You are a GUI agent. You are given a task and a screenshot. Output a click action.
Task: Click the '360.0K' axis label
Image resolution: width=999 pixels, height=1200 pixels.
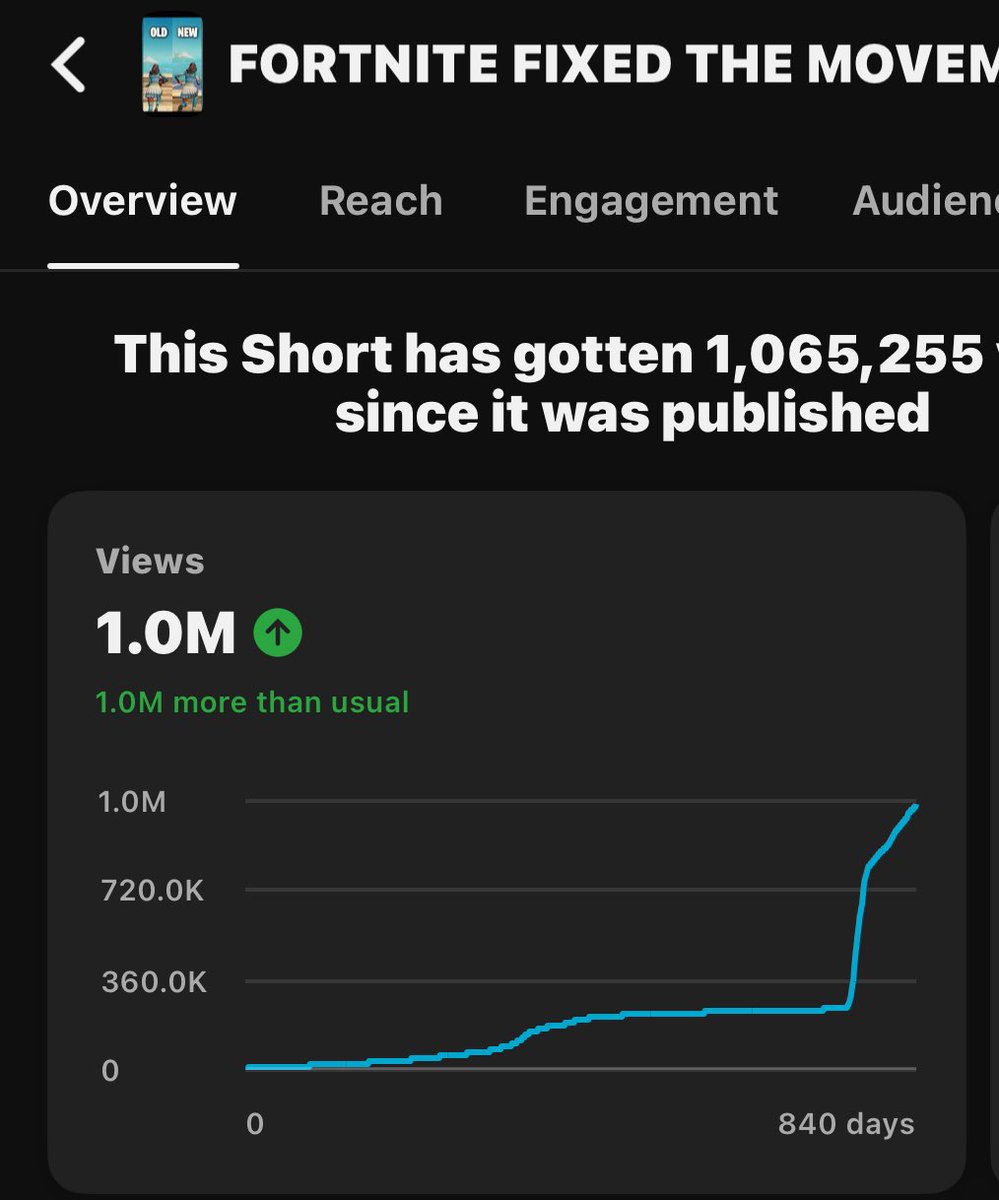tap(154, 982)
